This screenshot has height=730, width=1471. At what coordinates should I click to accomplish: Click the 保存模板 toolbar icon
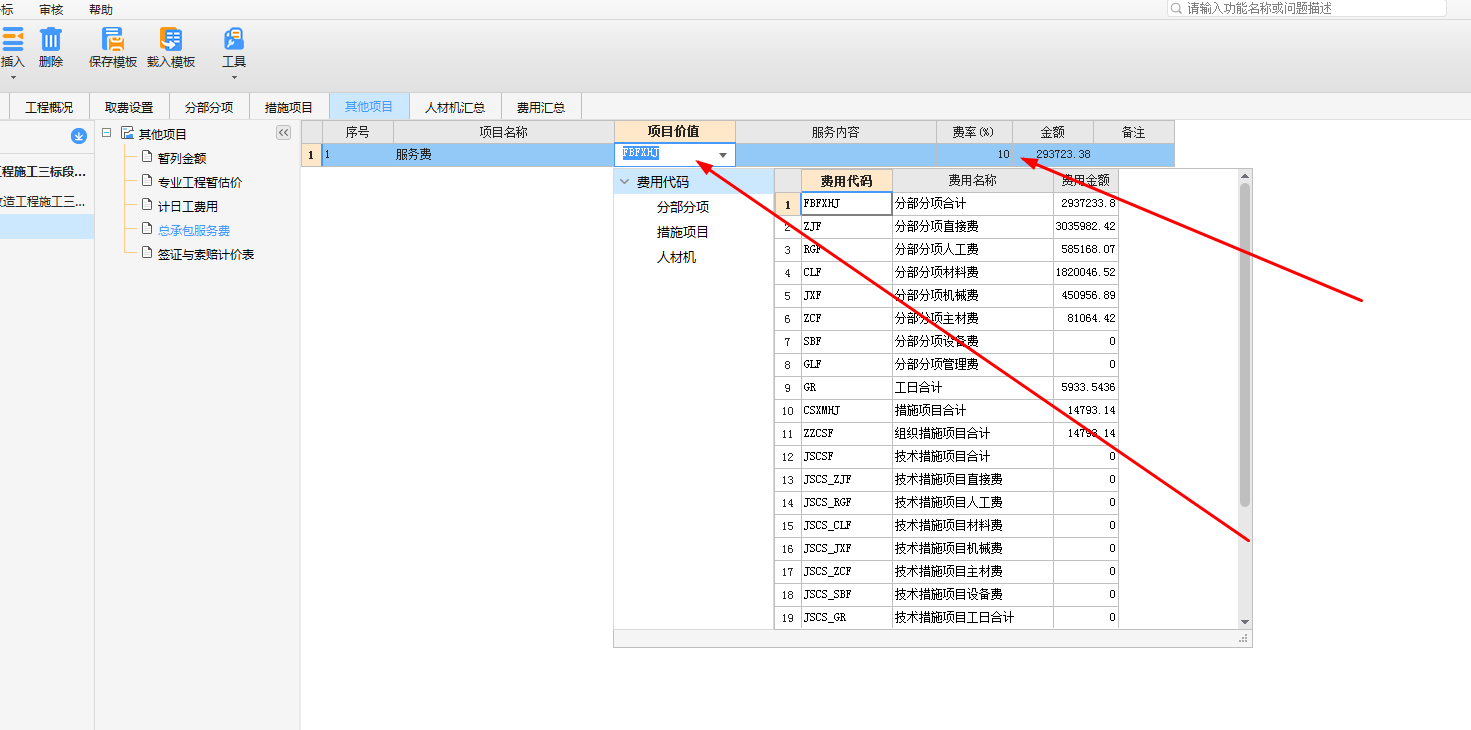(113, 40)
